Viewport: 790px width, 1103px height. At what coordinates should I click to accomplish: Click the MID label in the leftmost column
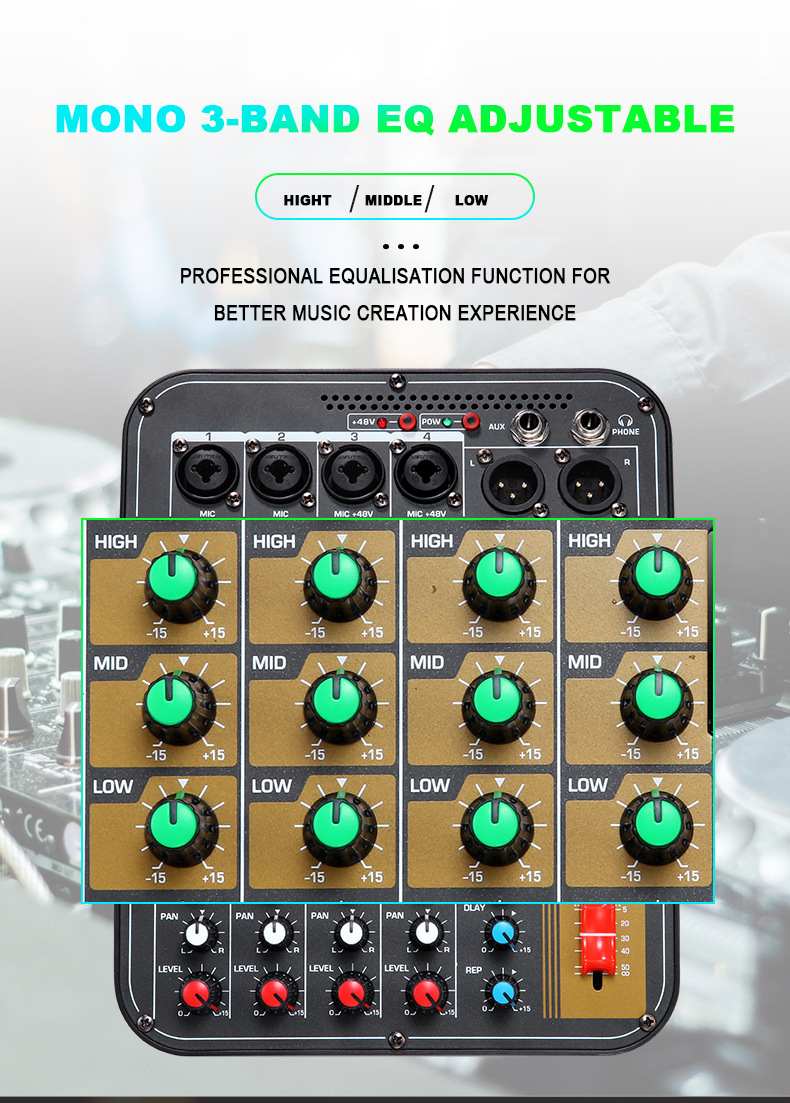tap(111, 663)
